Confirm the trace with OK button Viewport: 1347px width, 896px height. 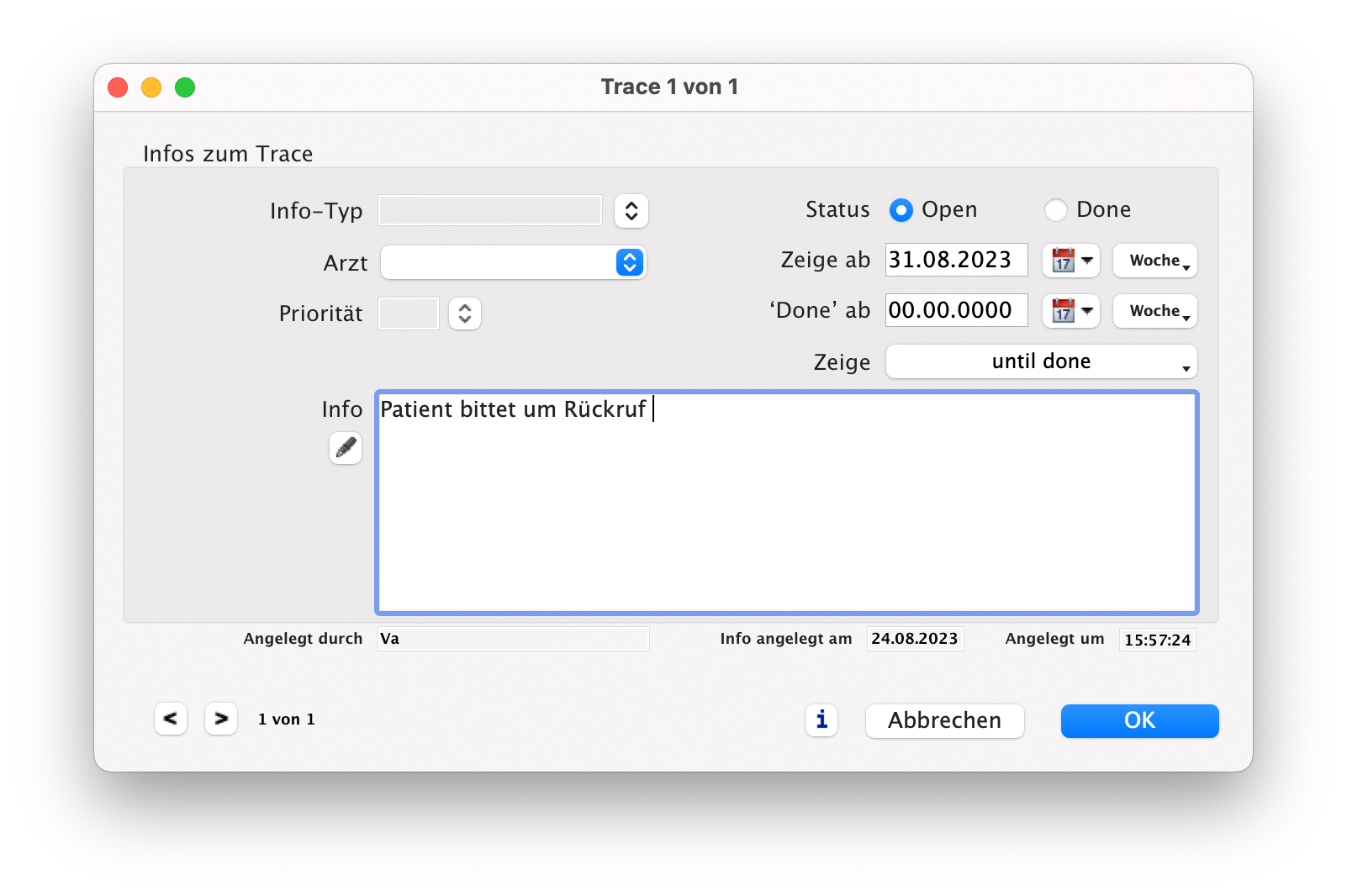pos(1139,720)
